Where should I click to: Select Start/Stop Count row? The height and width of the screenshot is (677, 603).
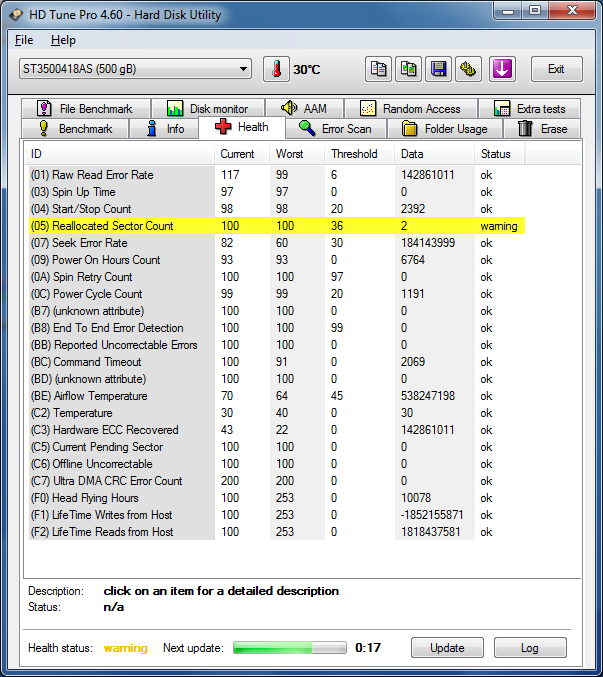click(x=277, y=209)
